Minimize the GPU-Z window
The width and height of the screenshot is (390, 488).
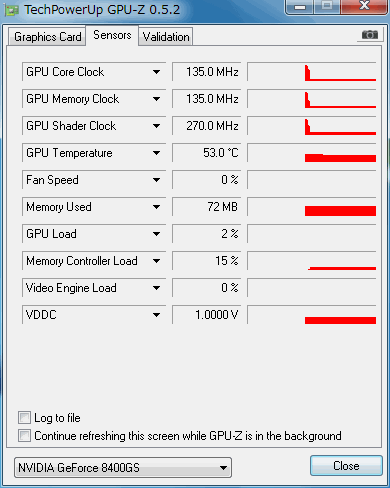(300, 7)
